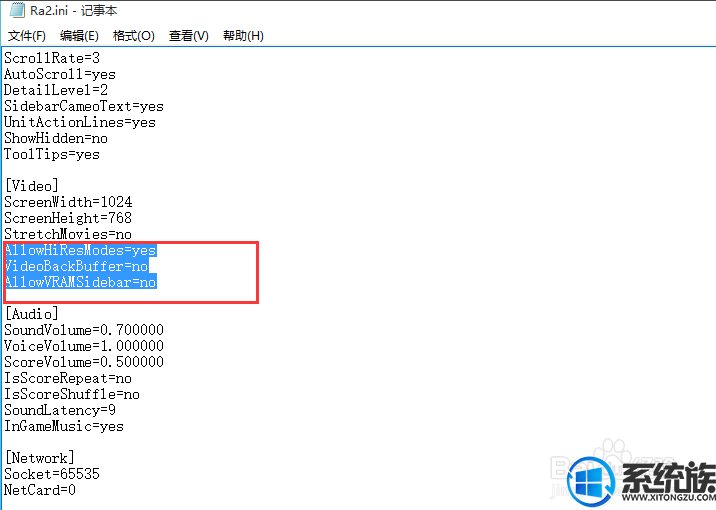Open the 帮助(H) menu

coord(243,36)
